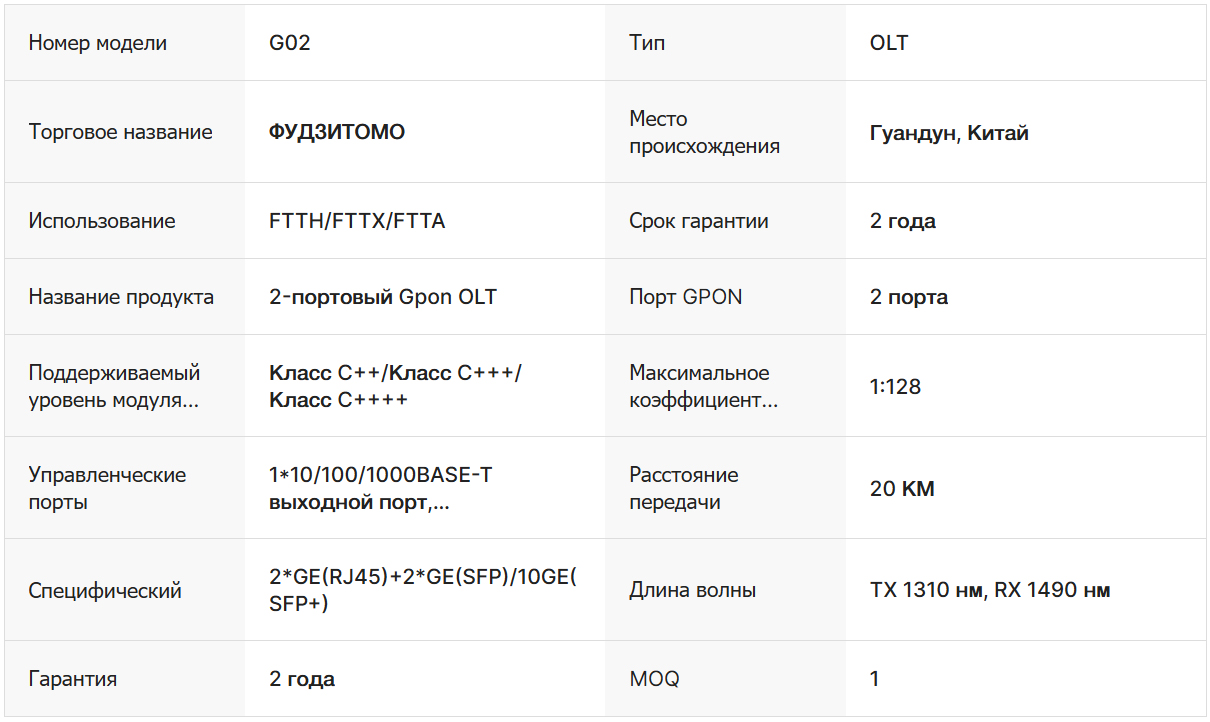Expand the truncated выходной порт value

pyautogui.click(x=359, y=502)
